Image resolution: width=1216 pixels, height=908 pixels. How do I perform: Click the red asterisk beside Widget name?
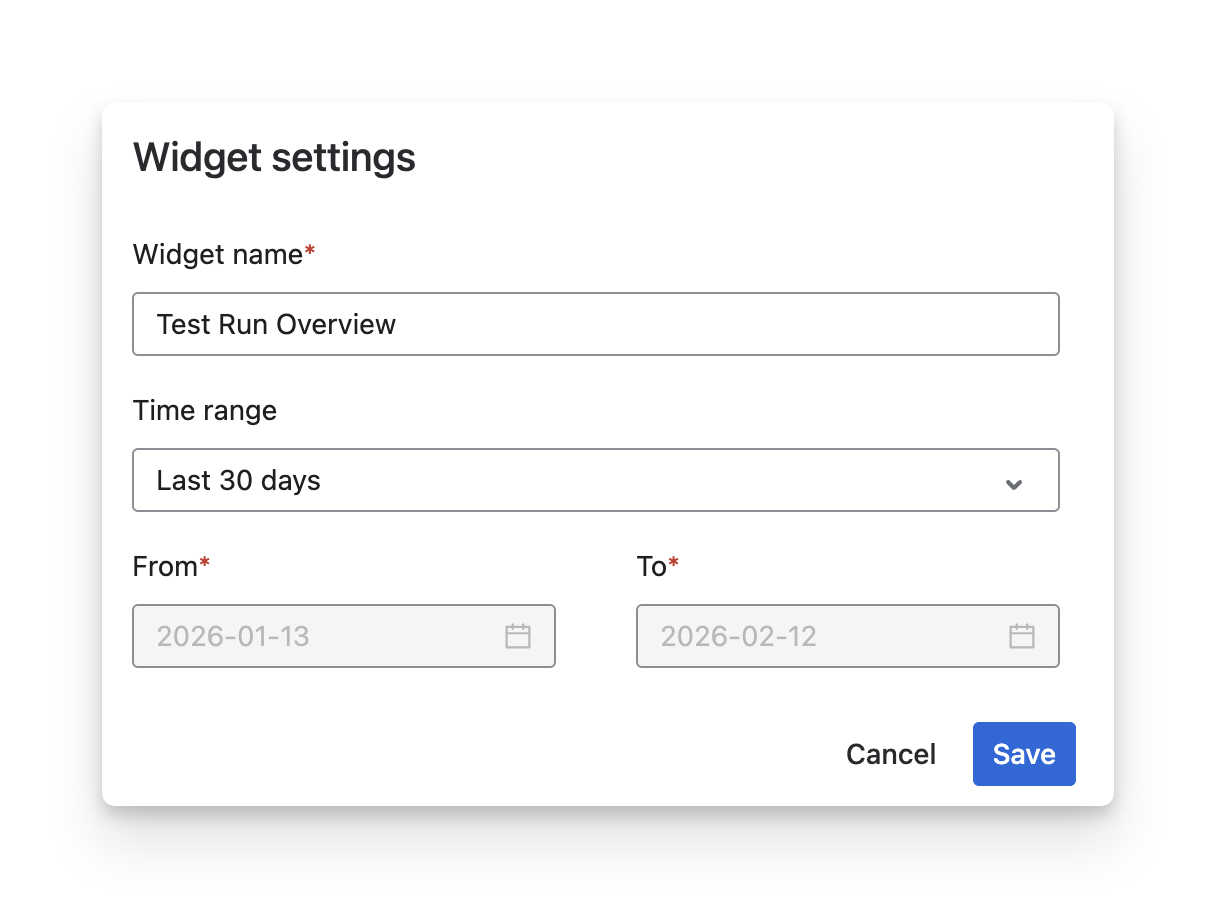(310, 253)
